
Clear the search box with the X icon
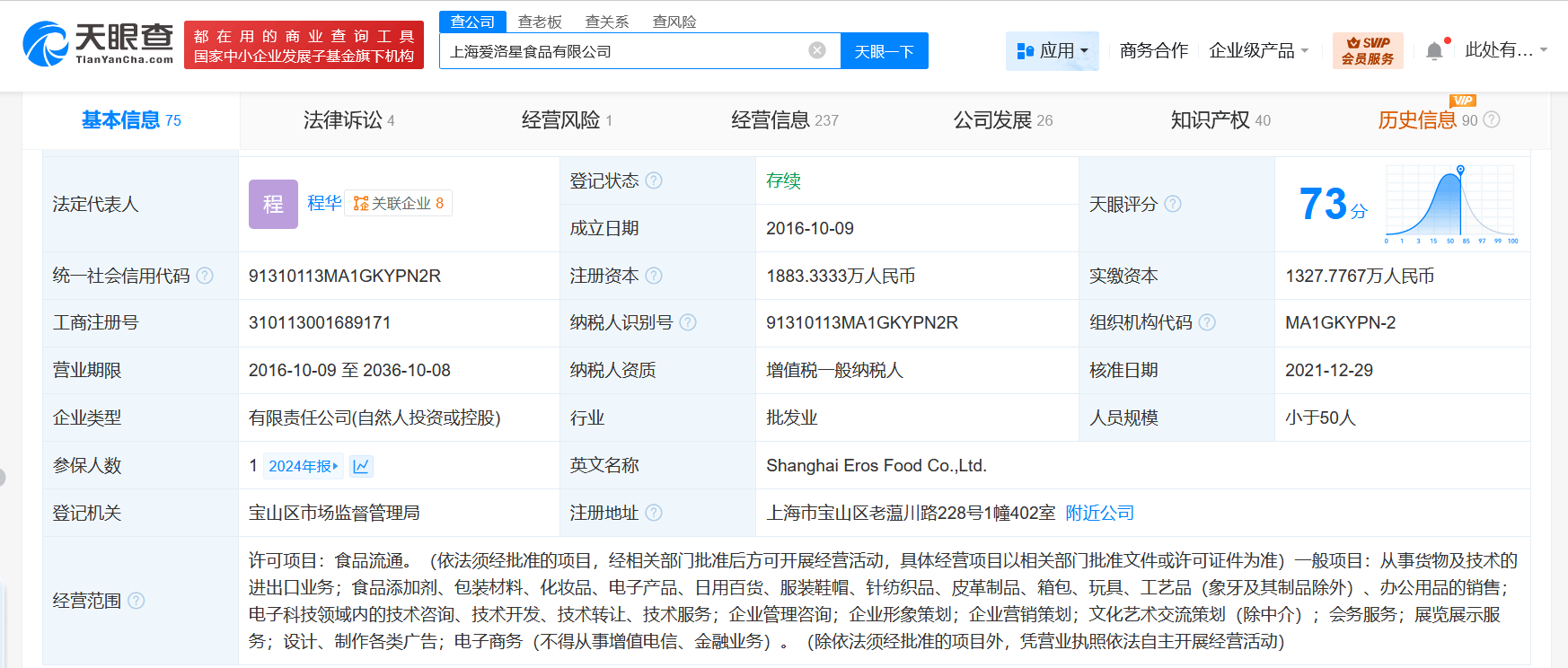point(817,50)
